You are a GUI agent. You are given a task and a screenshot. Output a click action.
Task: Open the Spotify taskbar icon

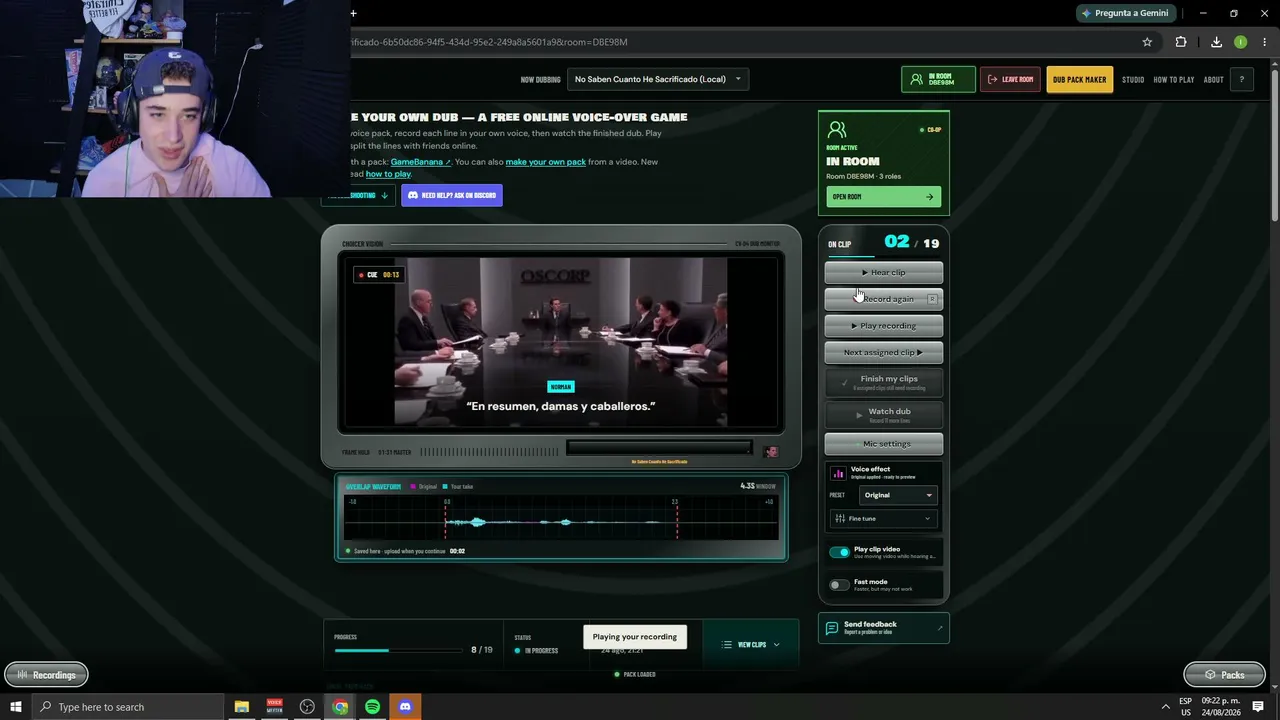[x=372, y=707]
